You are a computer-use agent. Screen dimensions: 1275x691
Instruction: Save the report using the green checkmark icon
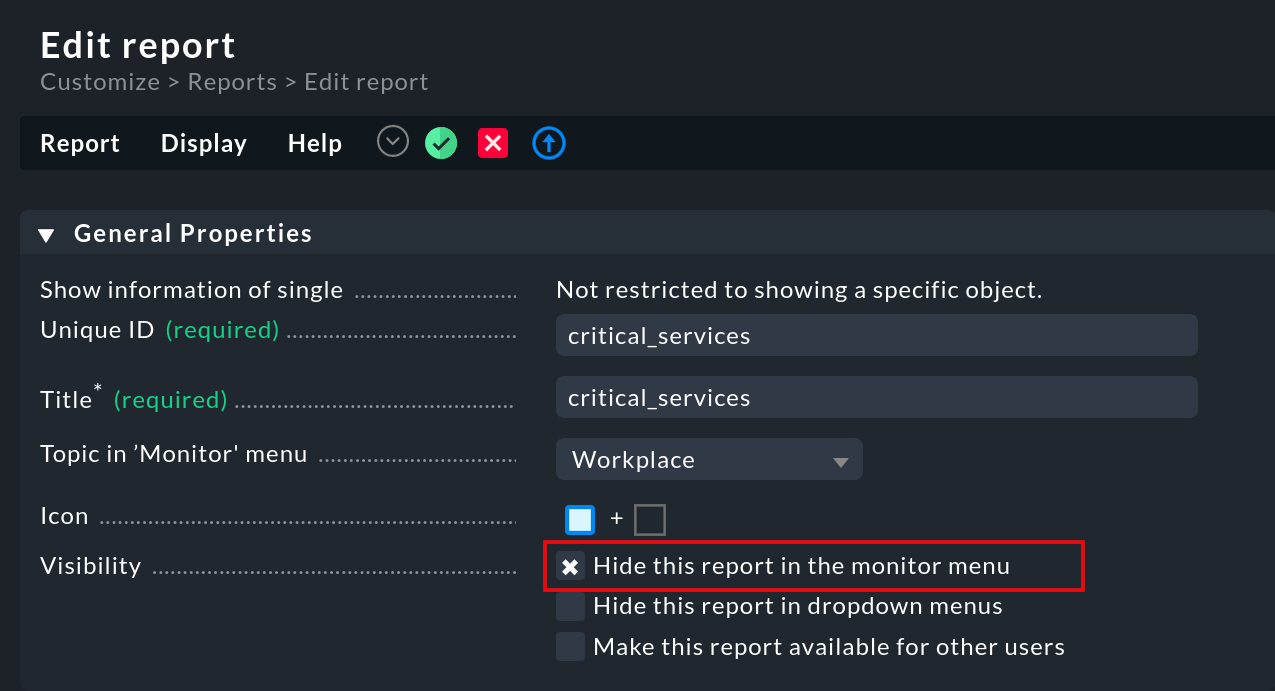[440, 142]
